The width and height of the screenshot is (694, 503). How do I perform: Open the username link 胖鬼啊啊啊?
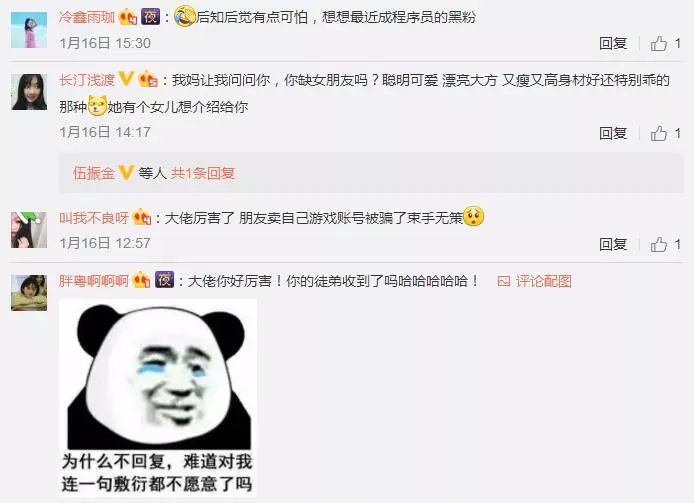point(94,281)
